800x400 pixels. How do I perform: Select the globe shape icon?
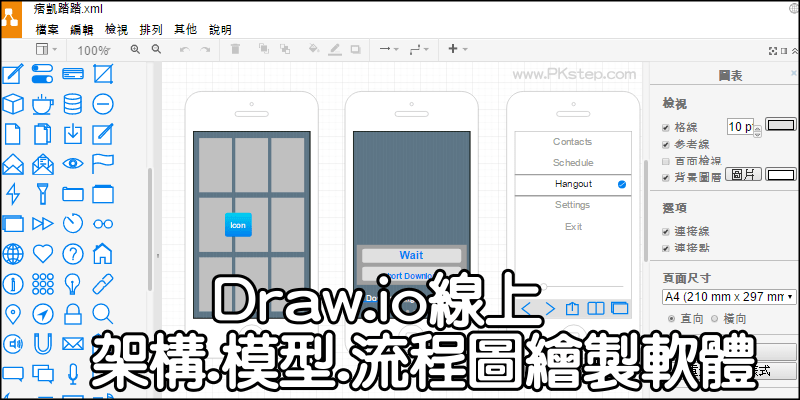coord(13,254)
